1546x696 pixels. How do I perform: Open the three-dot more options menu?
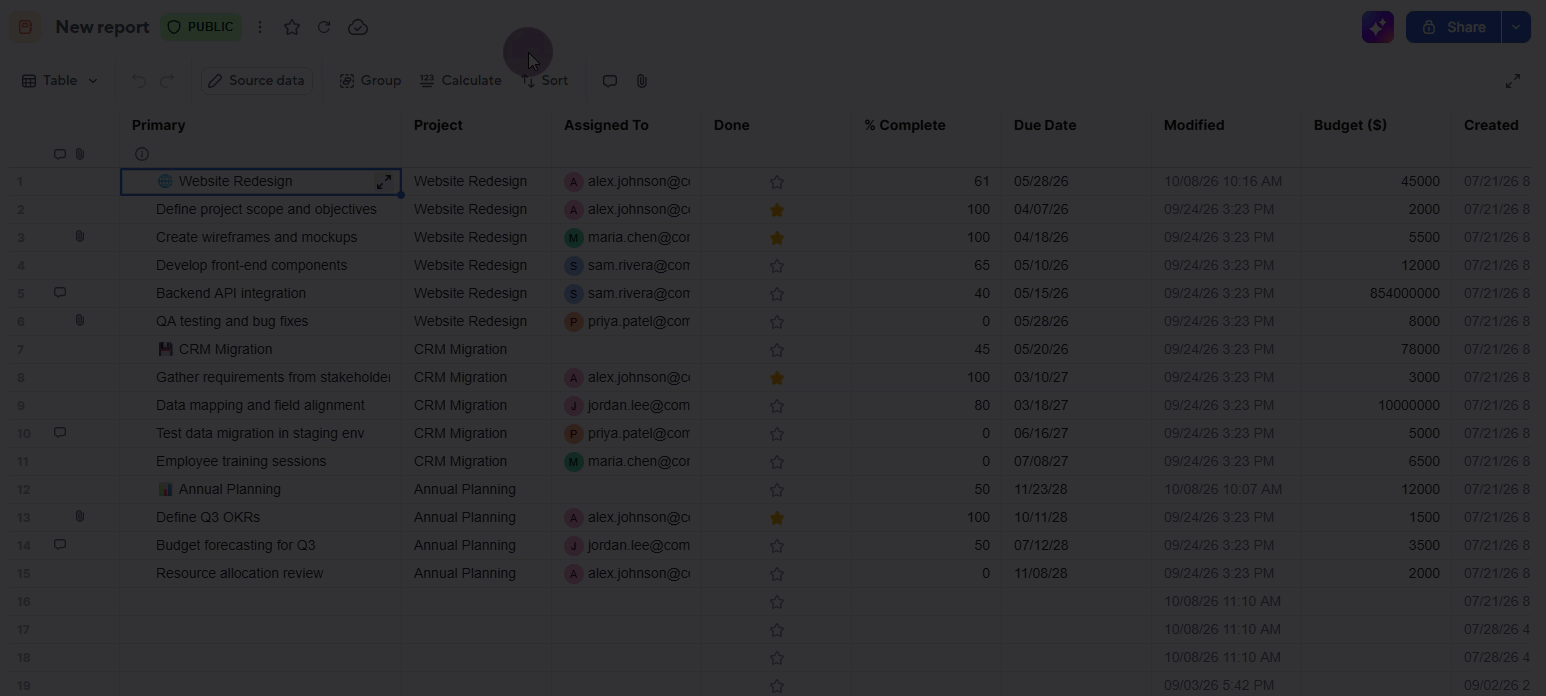click(x=260, y=27)
